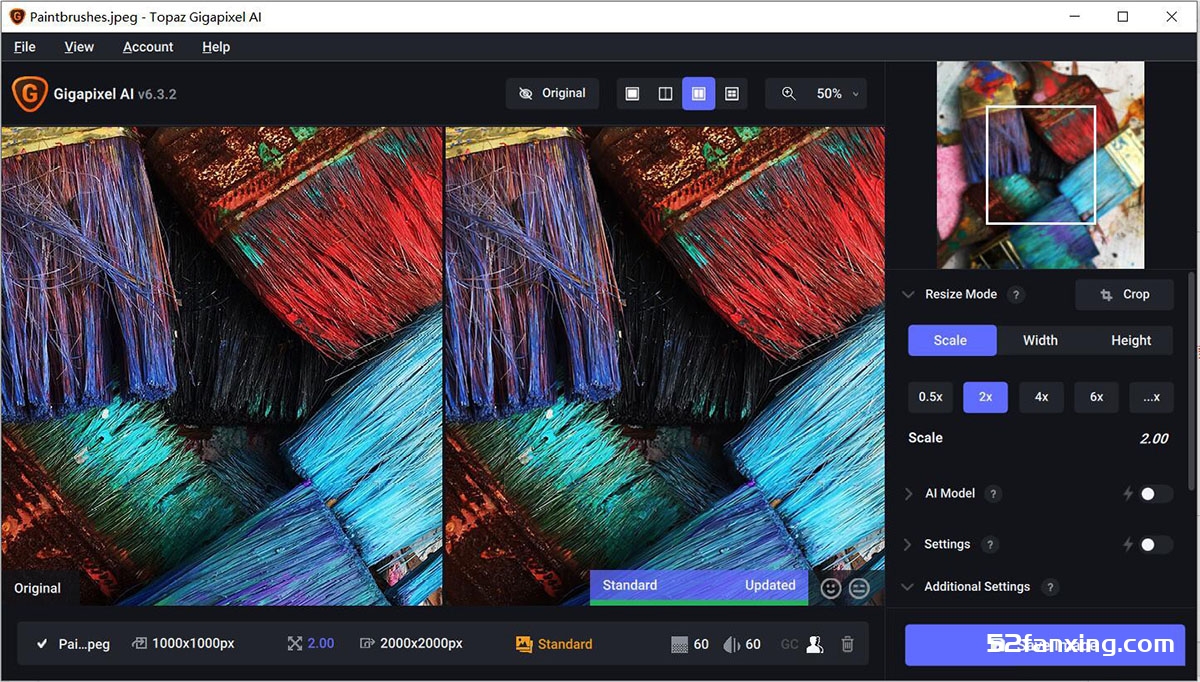Select the Scale resize tab
1200x682 pixels.
(951, 340)
